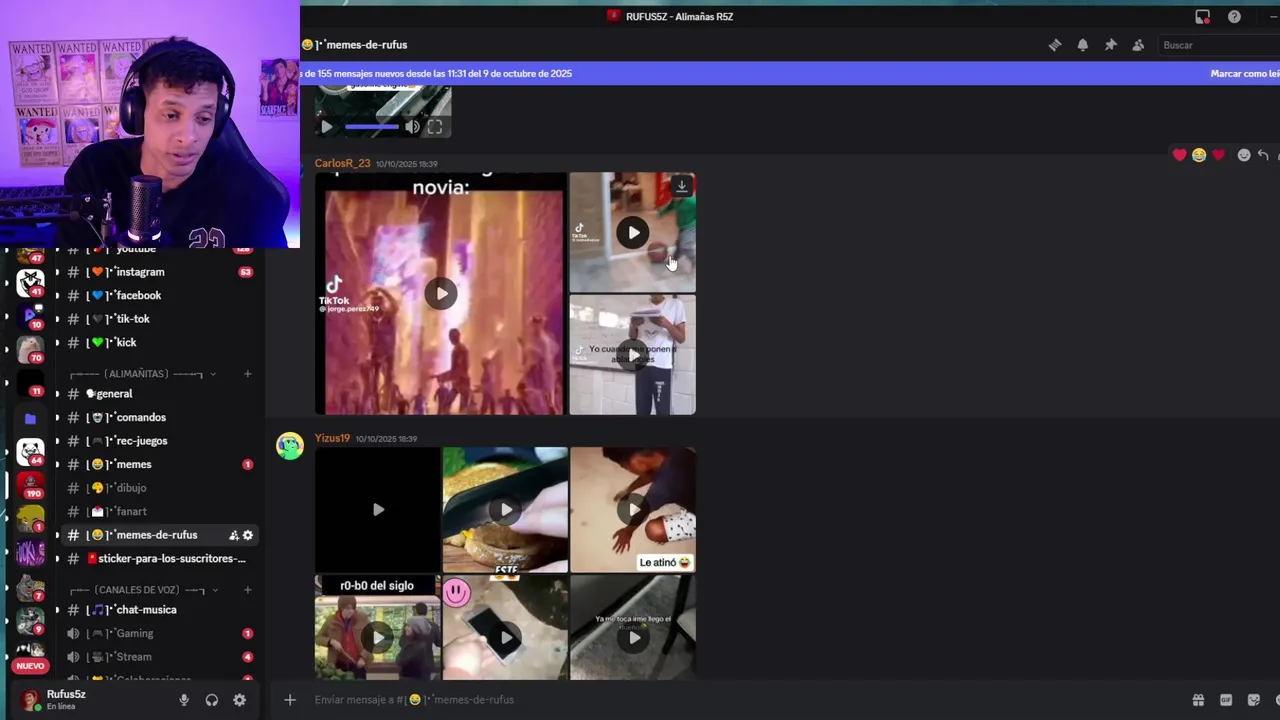Viewport: 1280px width, 720px height.
Task: Open server with badge 70
Action: (x=30, y=348)
